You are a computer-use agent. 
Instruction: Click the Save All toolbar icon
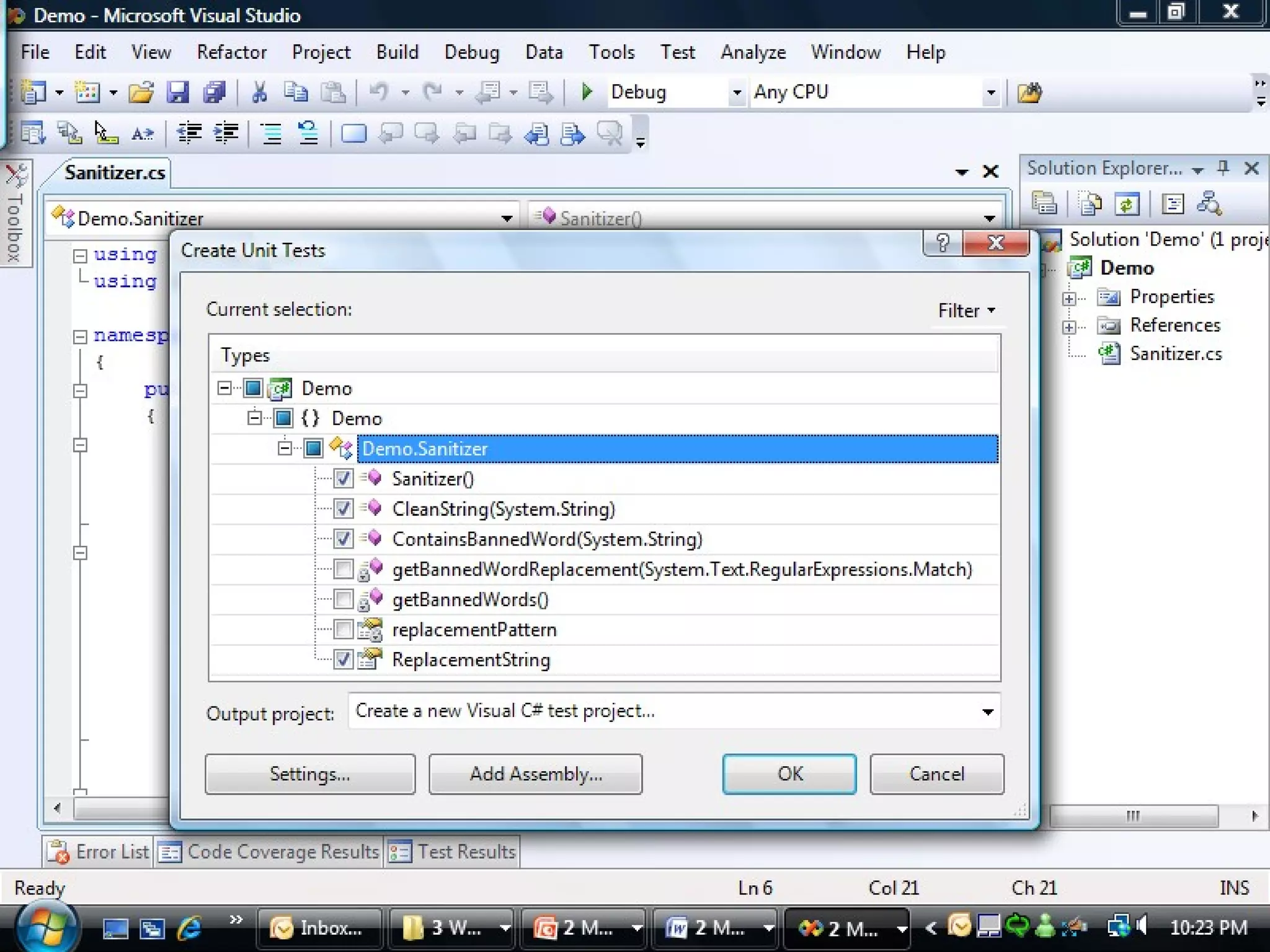pyautogui.click(x=215, y=92)
